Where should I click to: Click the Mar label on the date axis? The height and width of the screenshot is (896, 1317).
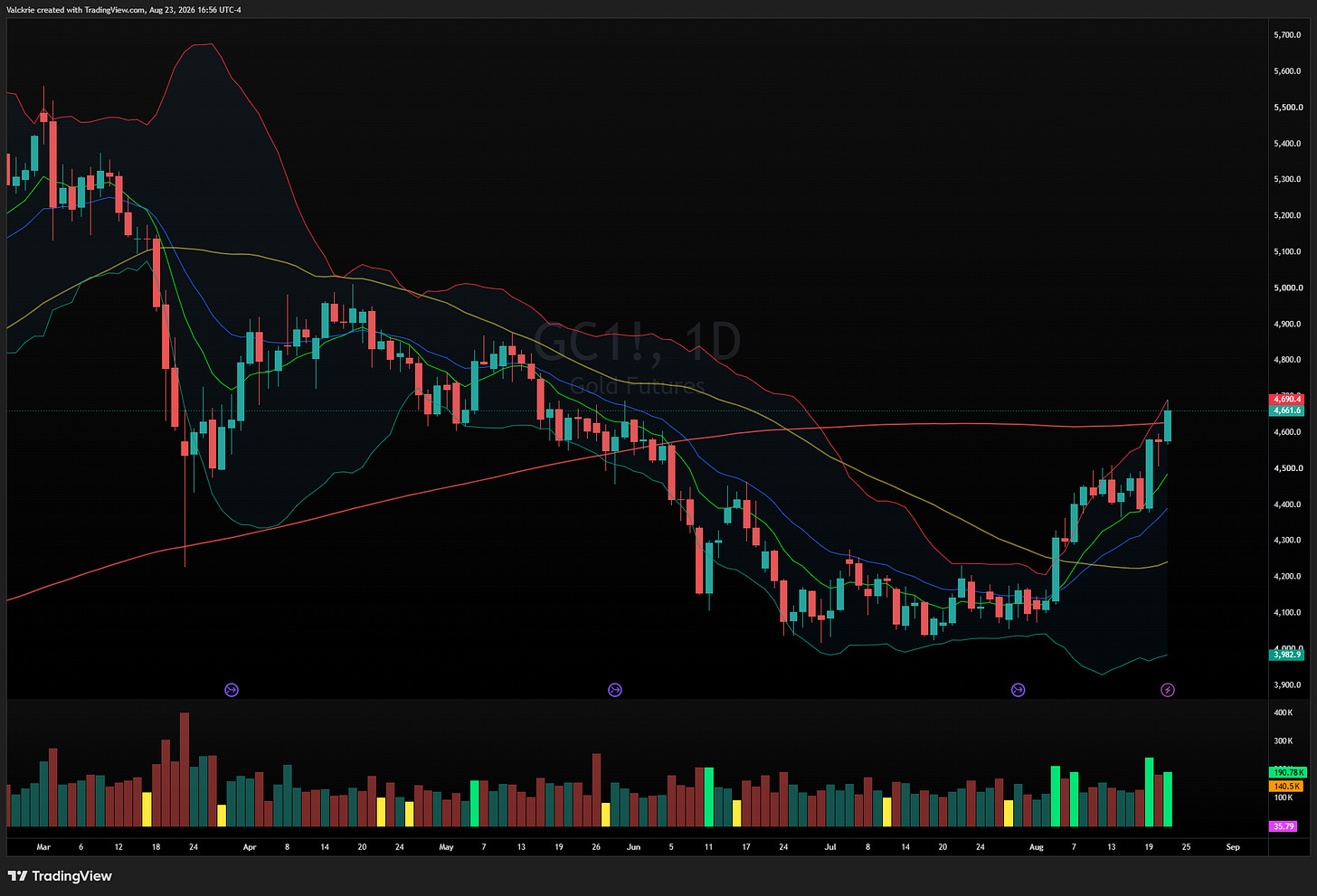point(43,847)
